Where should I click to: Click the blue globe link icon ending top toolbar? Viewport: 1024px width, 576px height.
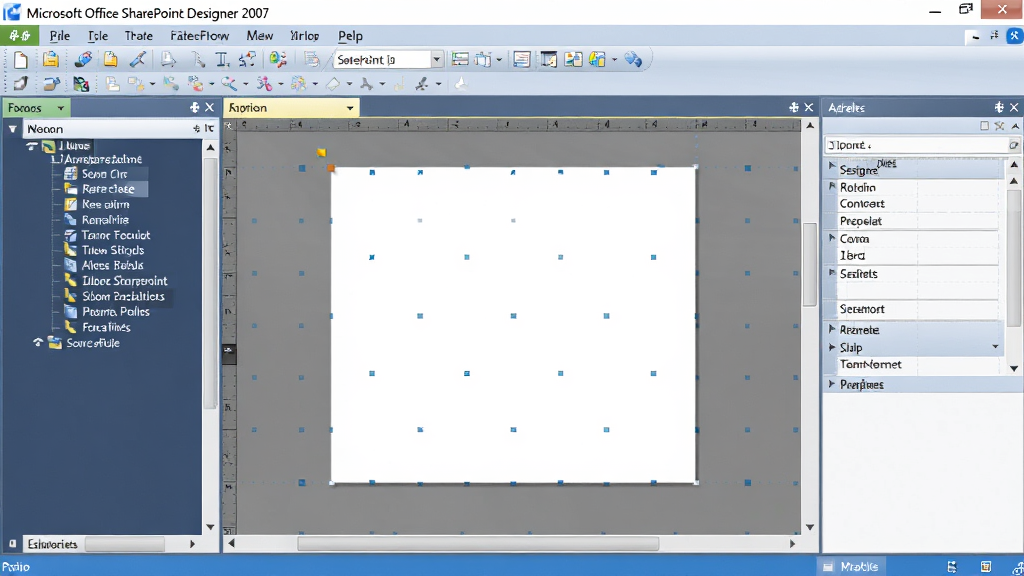click(x=633, y=59)
